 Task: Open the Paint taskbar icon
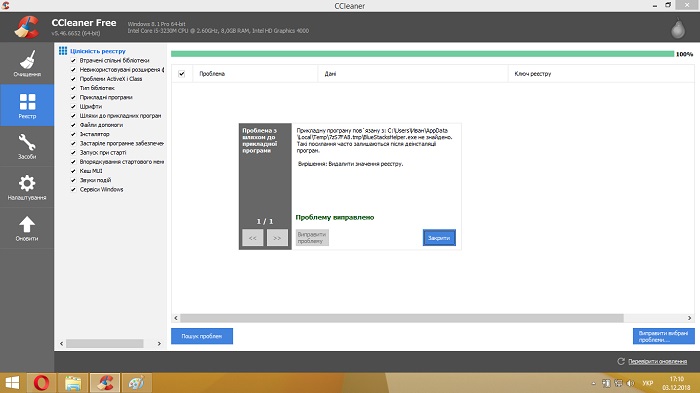coord(136,383)
